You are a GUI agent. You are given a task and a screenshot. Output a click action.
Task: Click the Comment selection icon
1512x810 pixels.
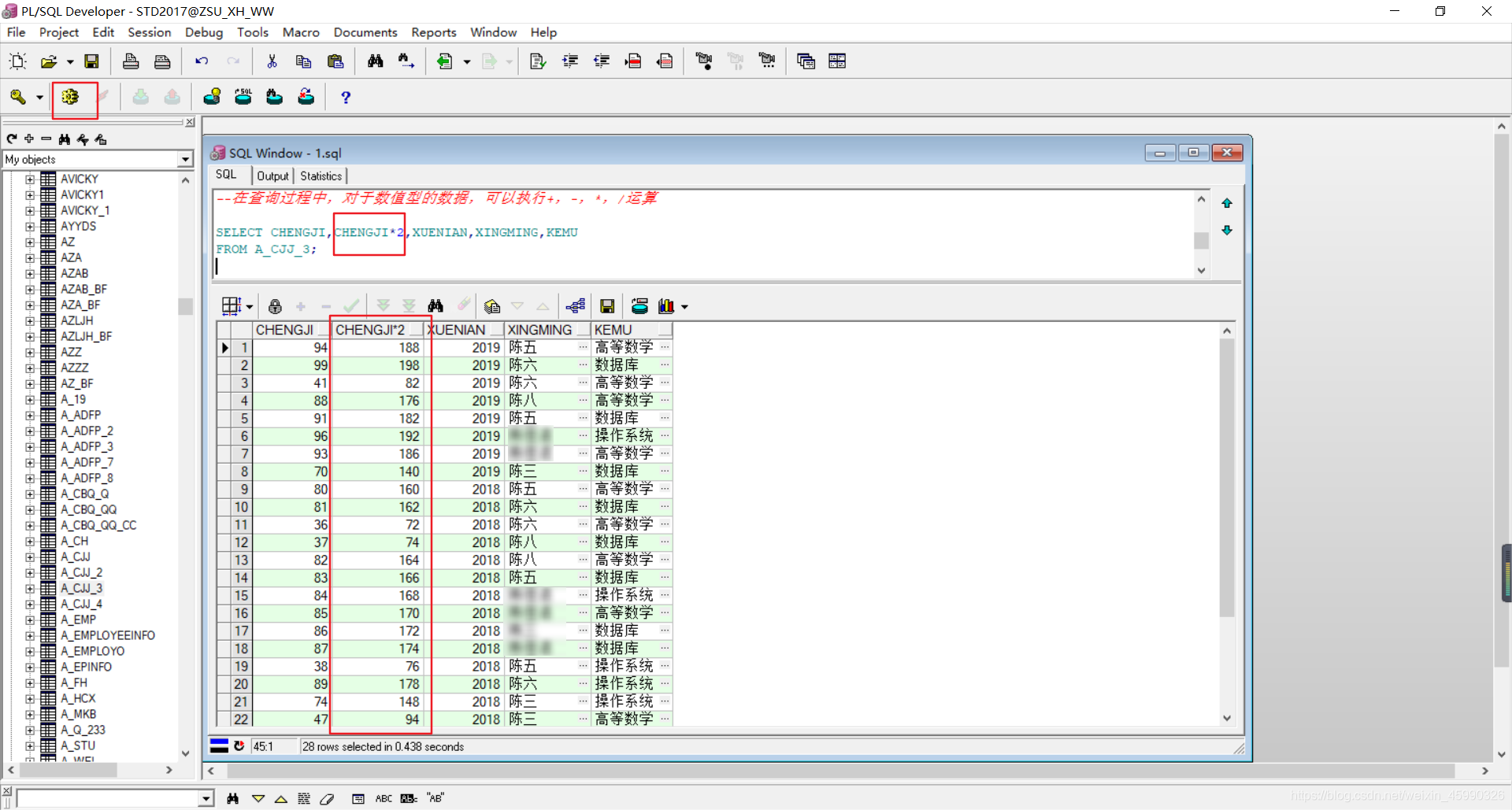click(633, 61)
